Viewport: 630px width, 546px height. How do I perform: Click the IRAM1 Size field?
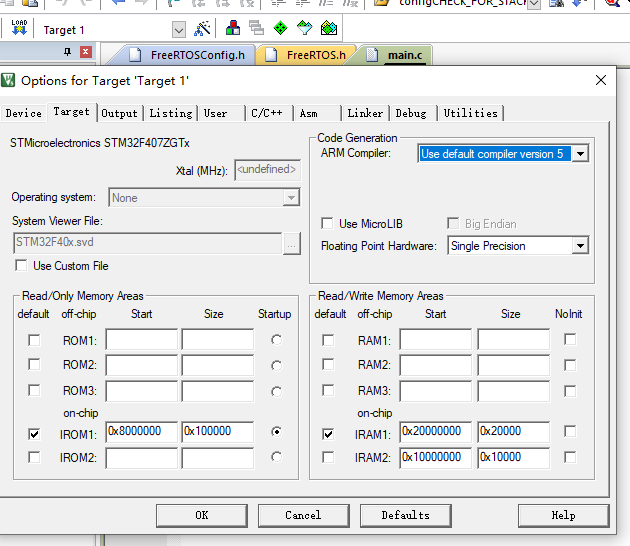(x=513, y=432)
